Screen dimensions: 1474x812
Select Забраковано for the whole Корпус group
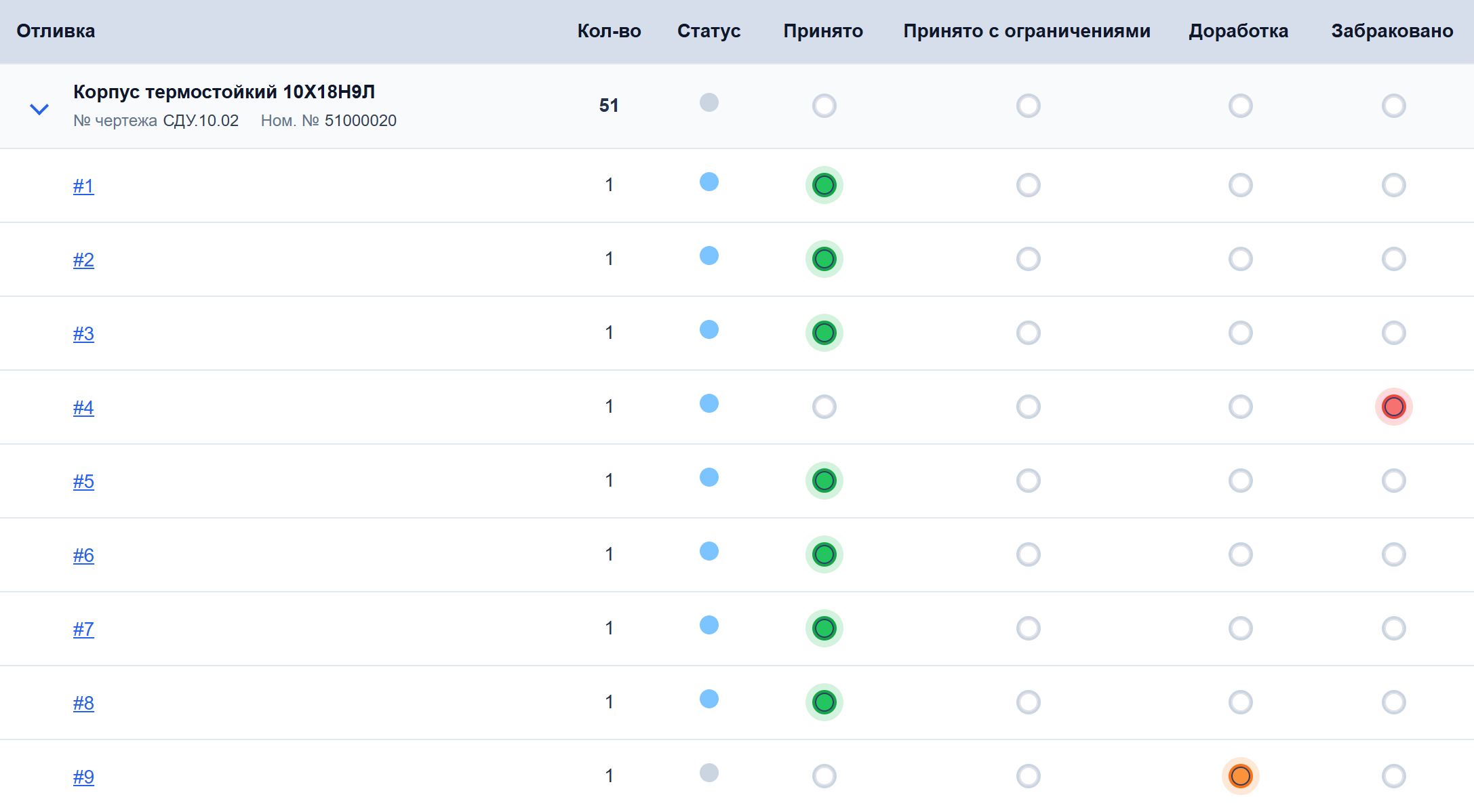tap(1394, 106)
